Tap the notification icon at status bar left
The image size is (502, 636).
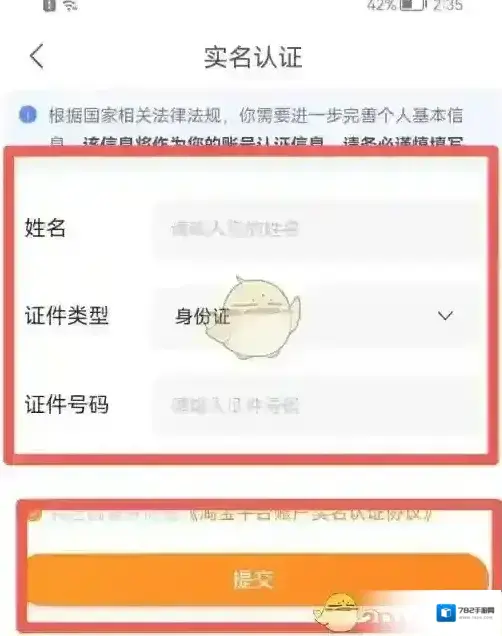coord(49,5)
